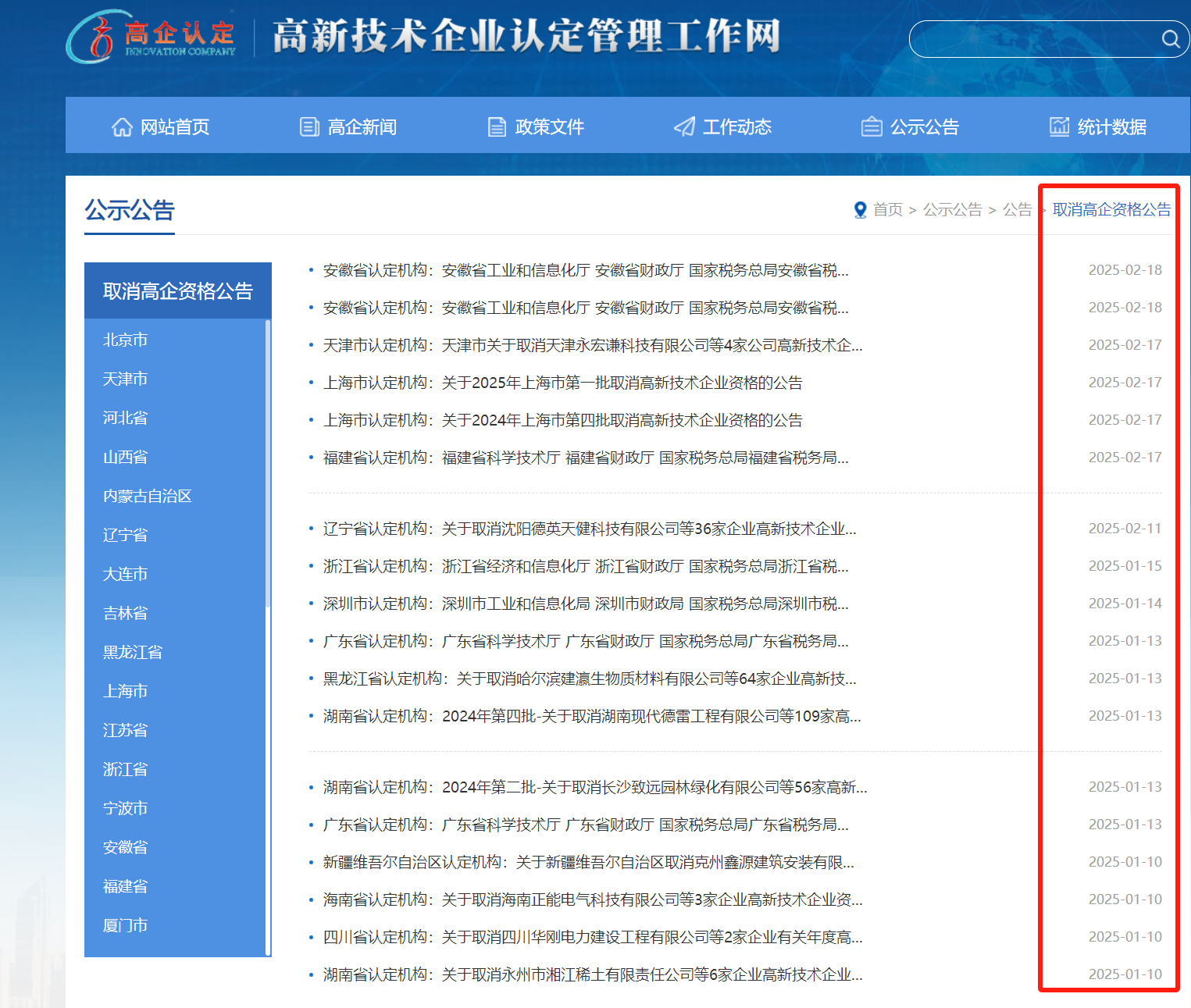Screen dimensions: 1191x1008
Task: Click the 高新技术企业认定管理工作网 site title
Action: (527, 36)
